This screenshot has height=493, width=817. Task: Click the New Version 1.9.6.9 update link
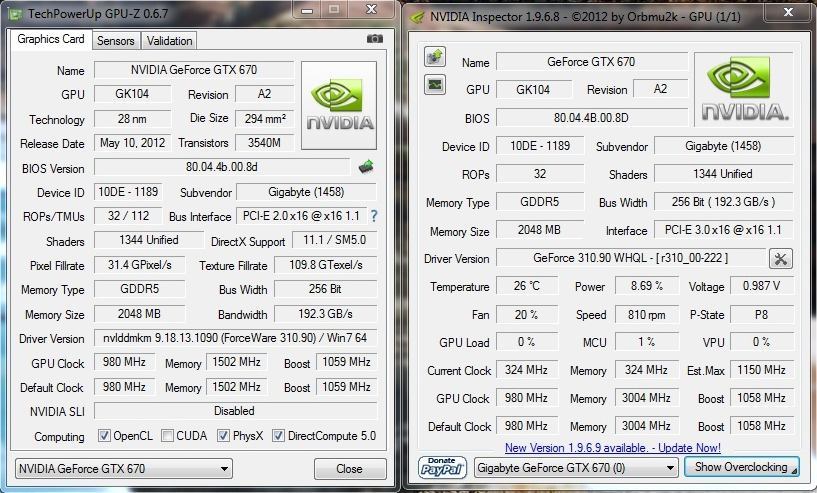click(613, 448)
